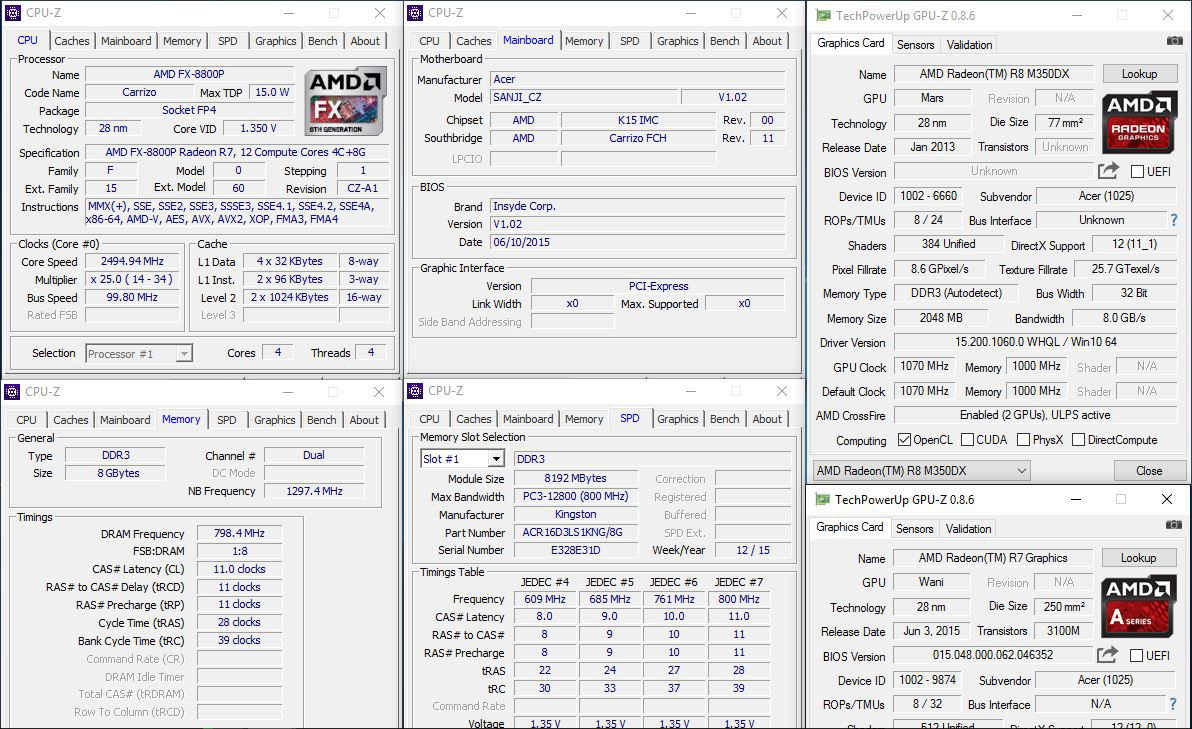
Task: Open the Bench tab in the CPU-tab CPU-Z window
Action: coord(322,41)
